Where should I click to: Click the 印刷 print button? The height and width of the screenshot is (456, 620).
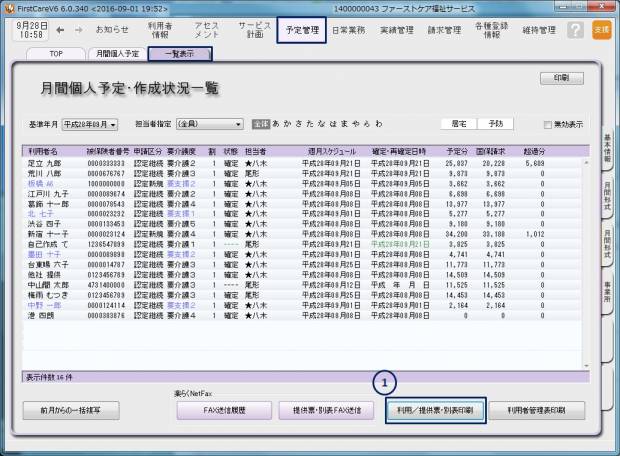[560, 77]
